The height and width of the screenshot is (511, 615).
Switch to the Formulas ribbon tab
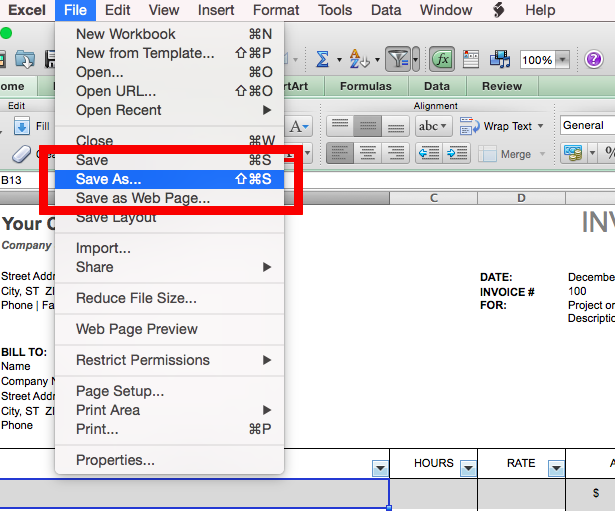(366, 86)
